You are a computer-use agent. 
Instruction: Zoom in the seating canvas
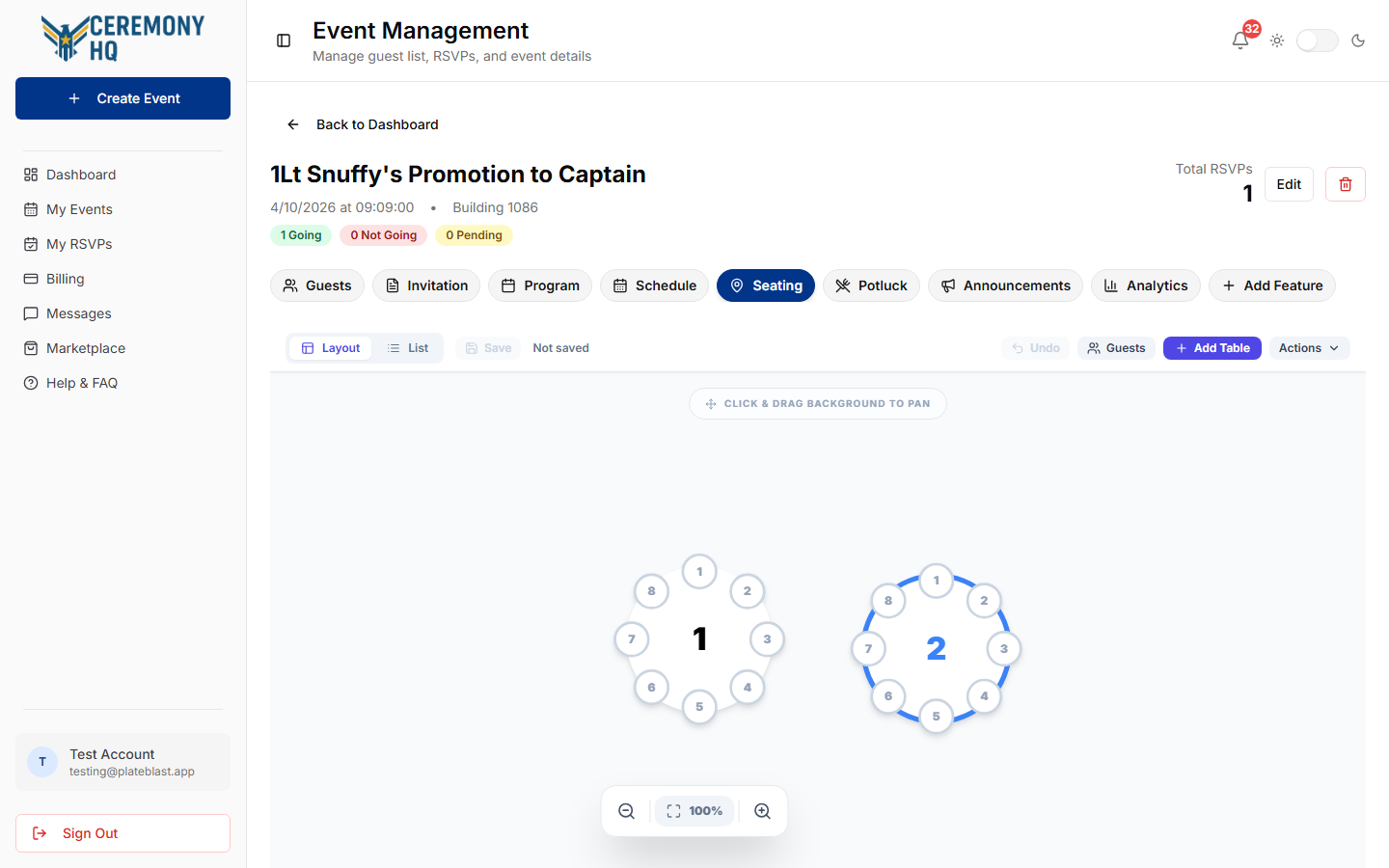[762, 811]
